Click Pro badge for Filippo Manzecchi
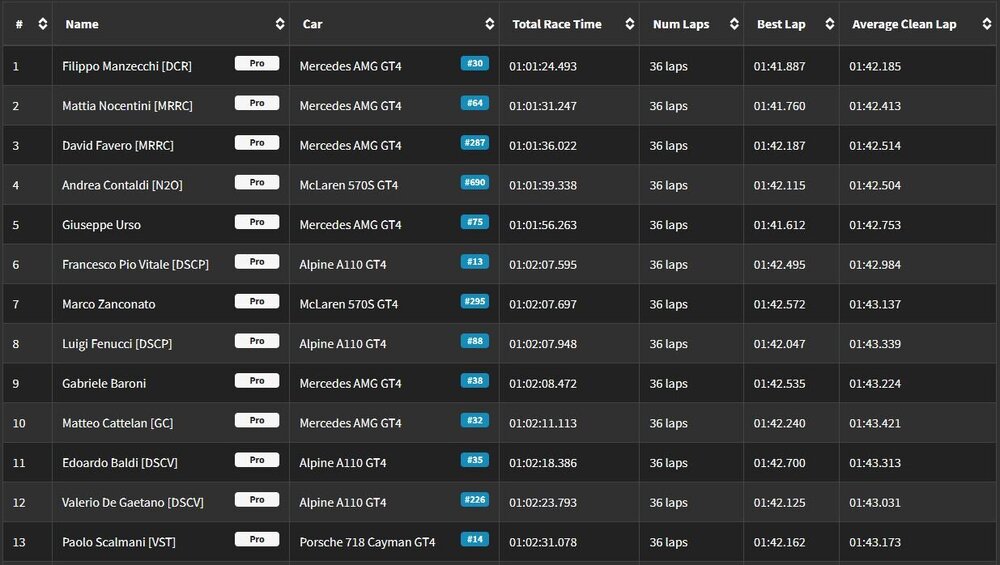The image size is (1000, 565). click(257, 63)
